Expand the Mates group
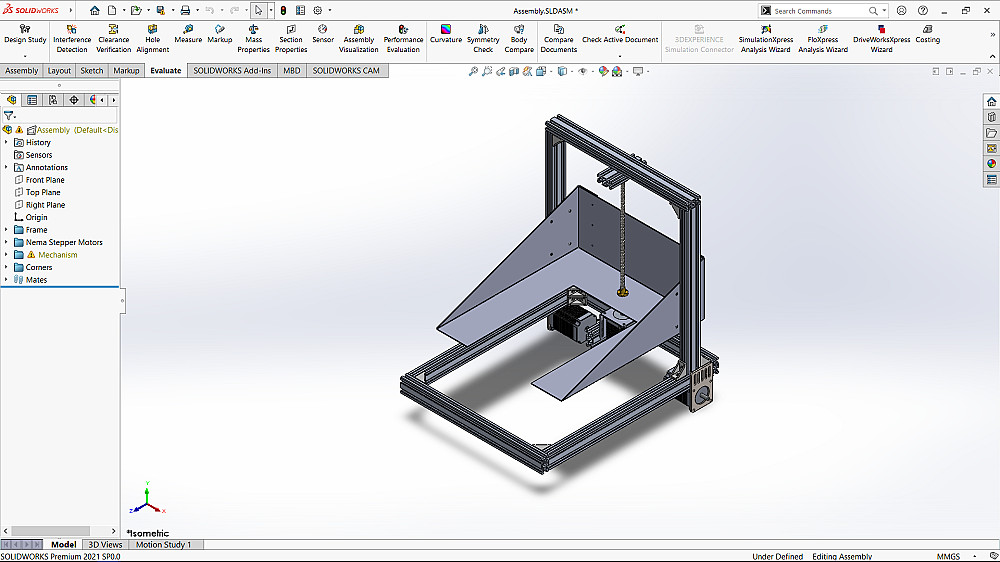Screen dimensions: 1000x562 click(6, 280)
